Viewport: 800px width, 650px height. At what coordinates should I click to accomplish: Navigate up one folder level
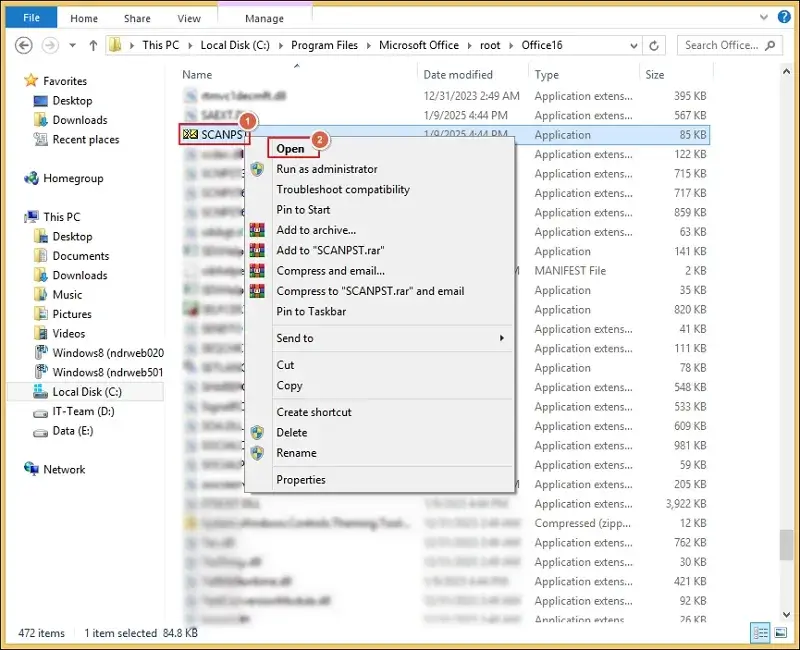coord(92,45)
